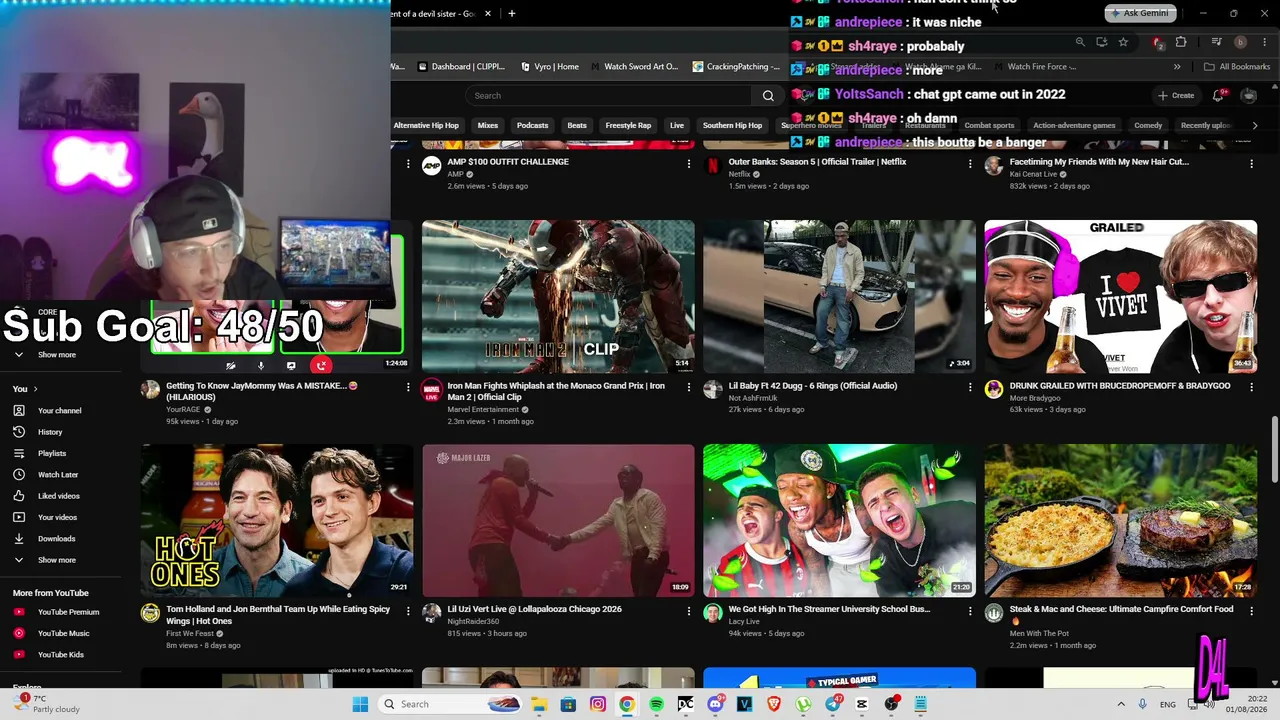Play the Iron Man 2 clip thumbnail
Image resolution: width=1280 pixels, height=720 pixels.
coord(558,296)
